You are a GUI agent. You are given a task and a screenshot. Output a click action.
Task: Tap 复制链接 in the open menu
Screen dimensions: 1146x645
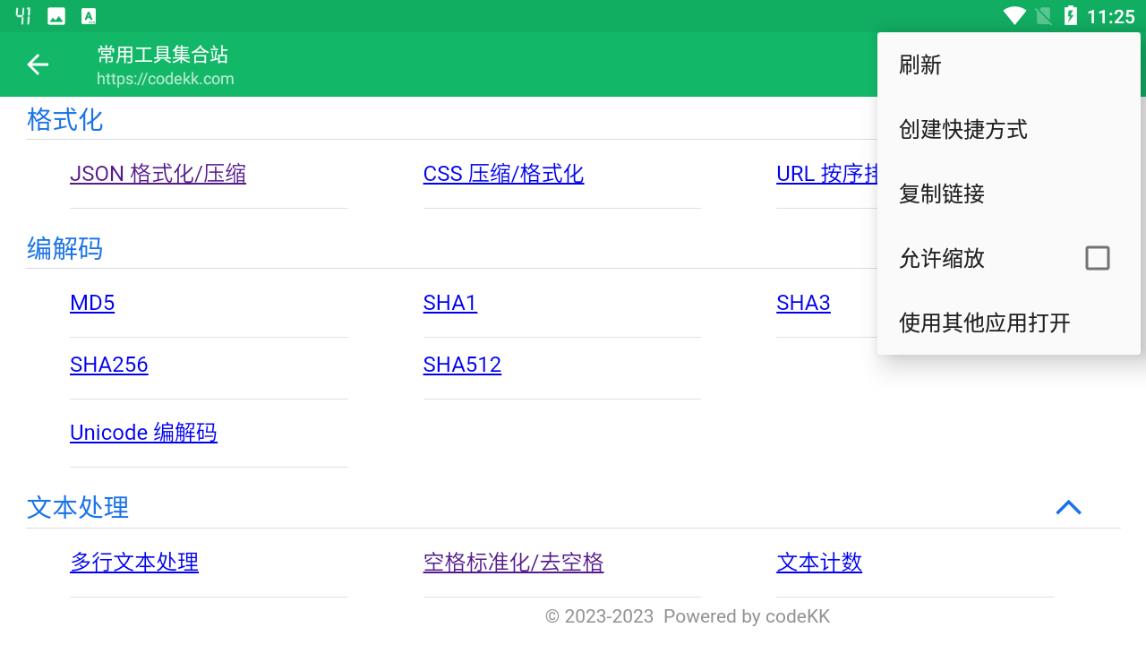pos(941,194)
